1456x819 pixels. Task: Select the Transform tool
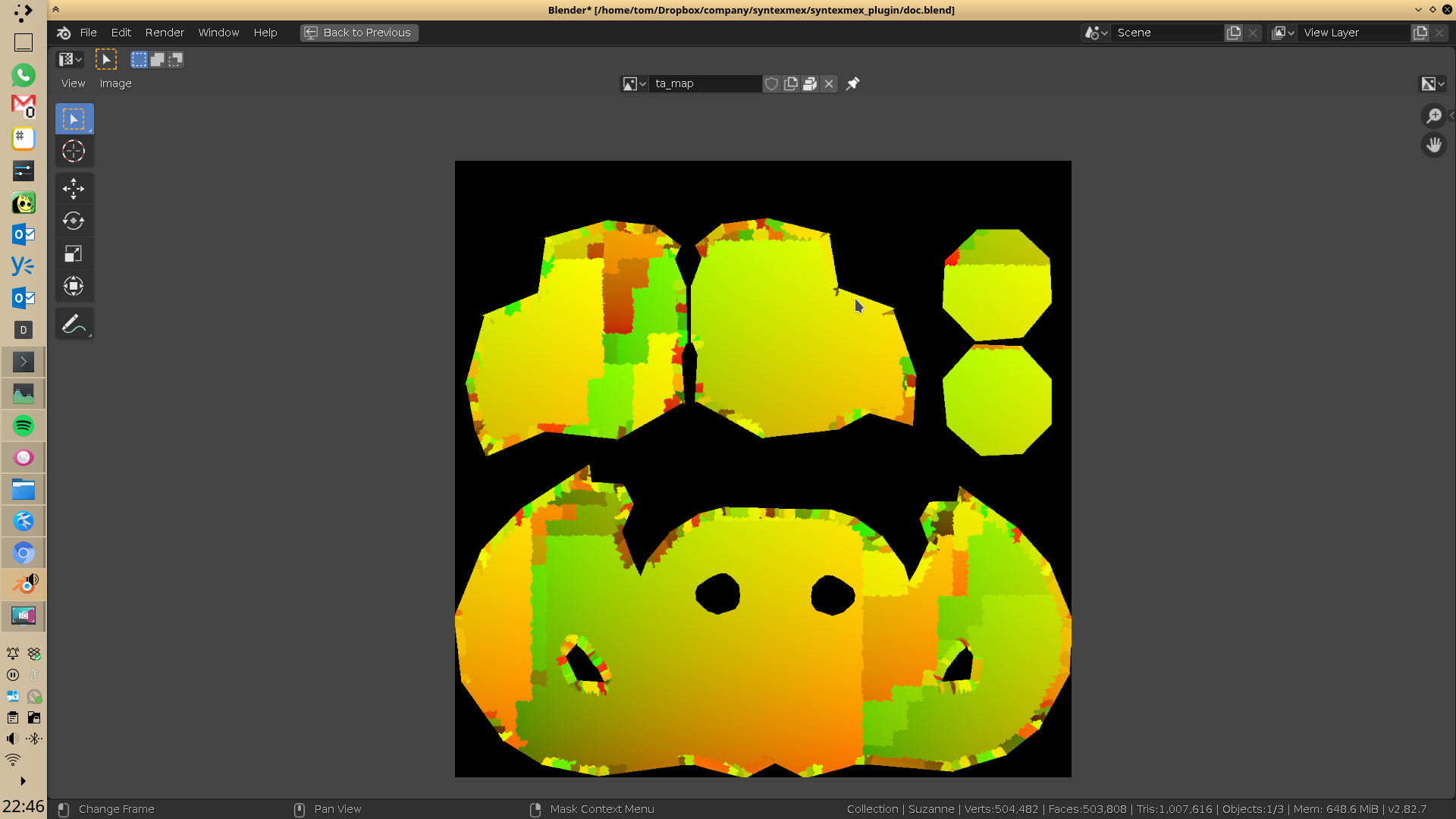click(x=74, y=286)
